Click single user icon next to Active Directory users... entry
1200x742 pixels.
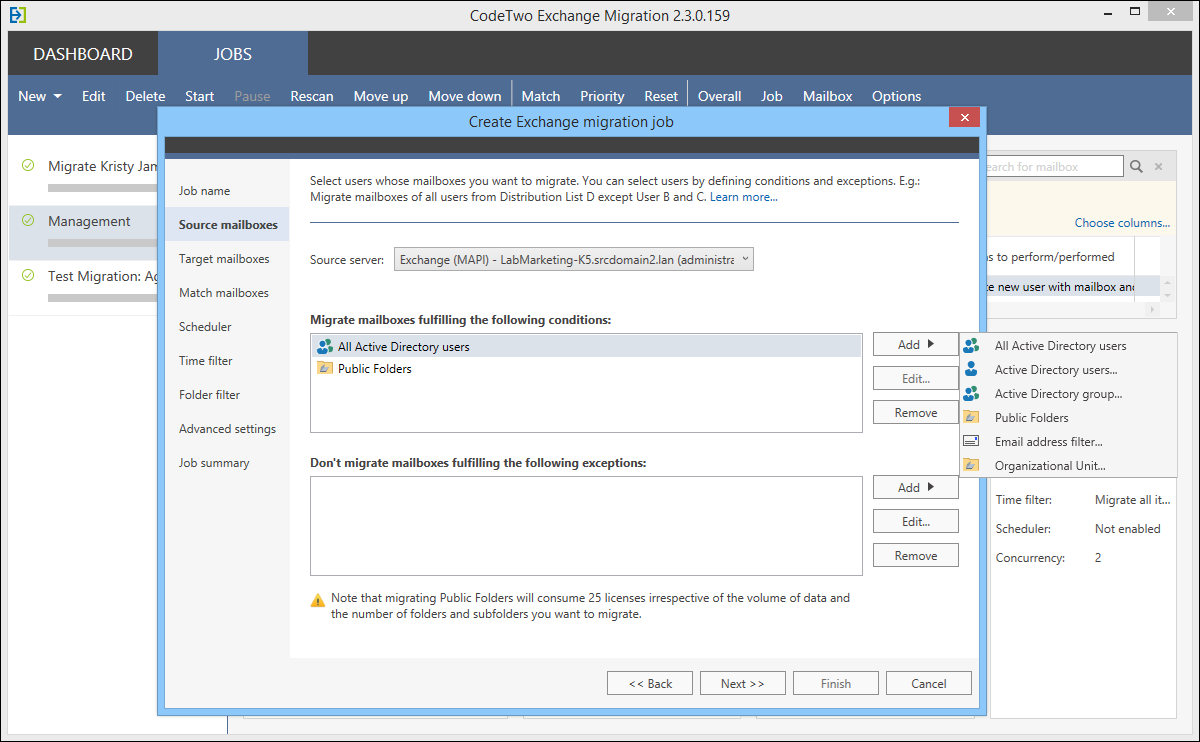[x=971, y=369]
